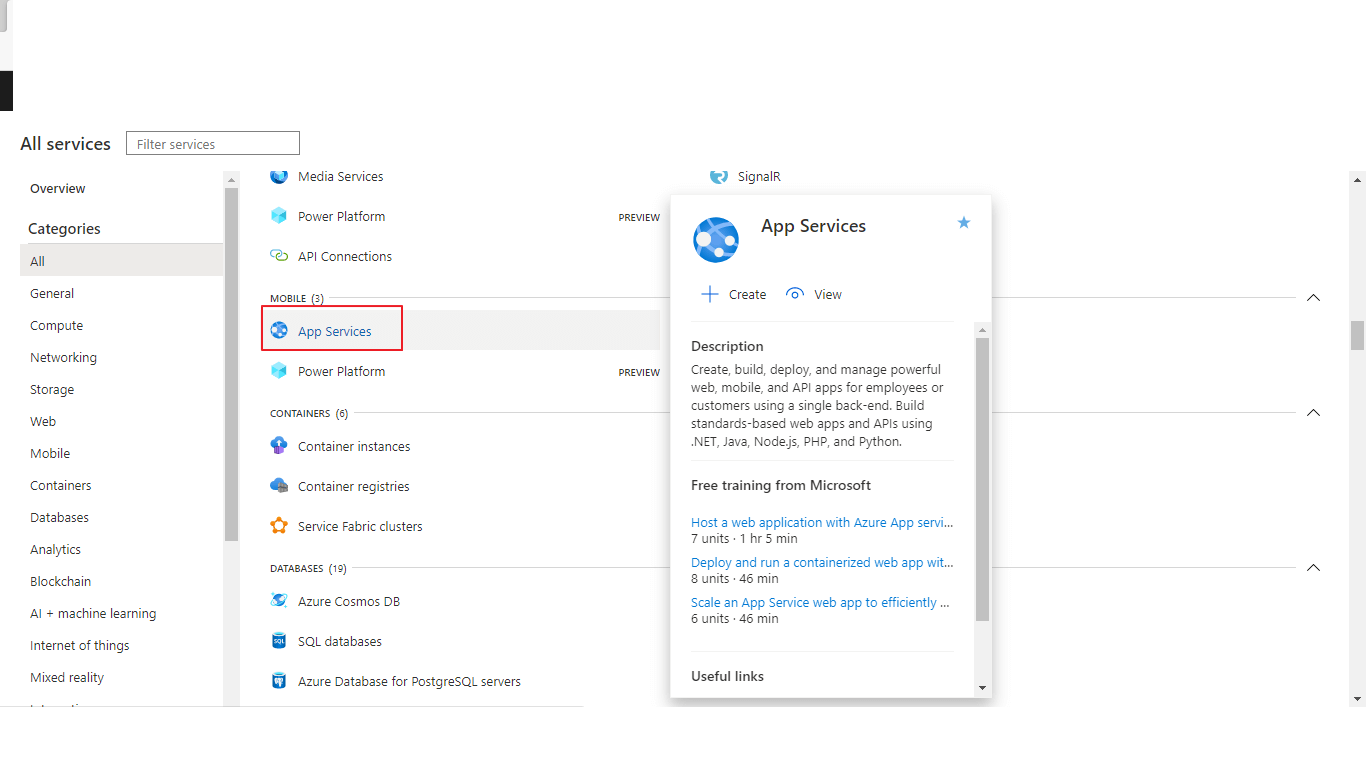Click the large App Services icon in popup

coord(716,240)
